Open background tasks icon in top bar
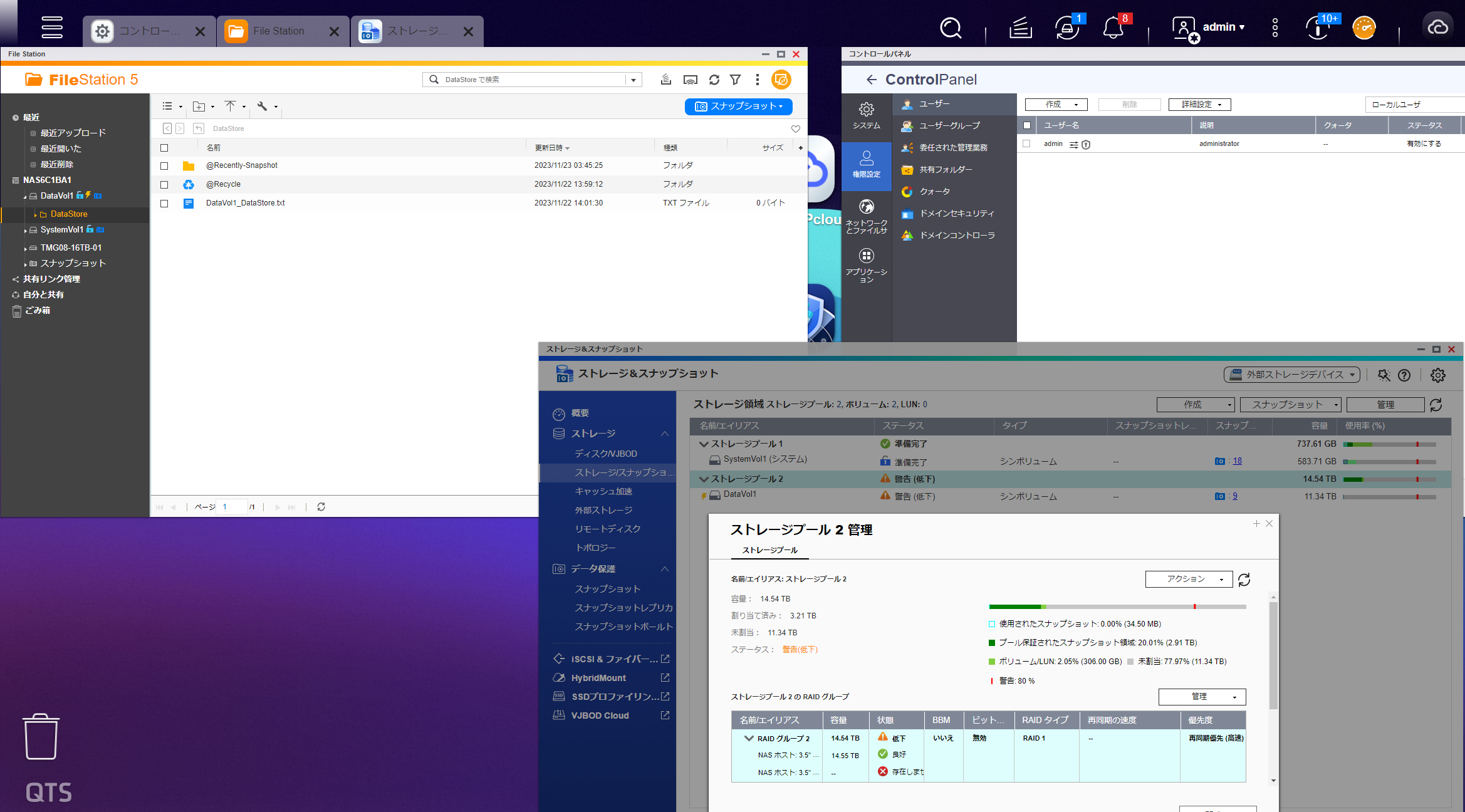Viewport: 1465px width, 812px height. tap(1020, 28)
